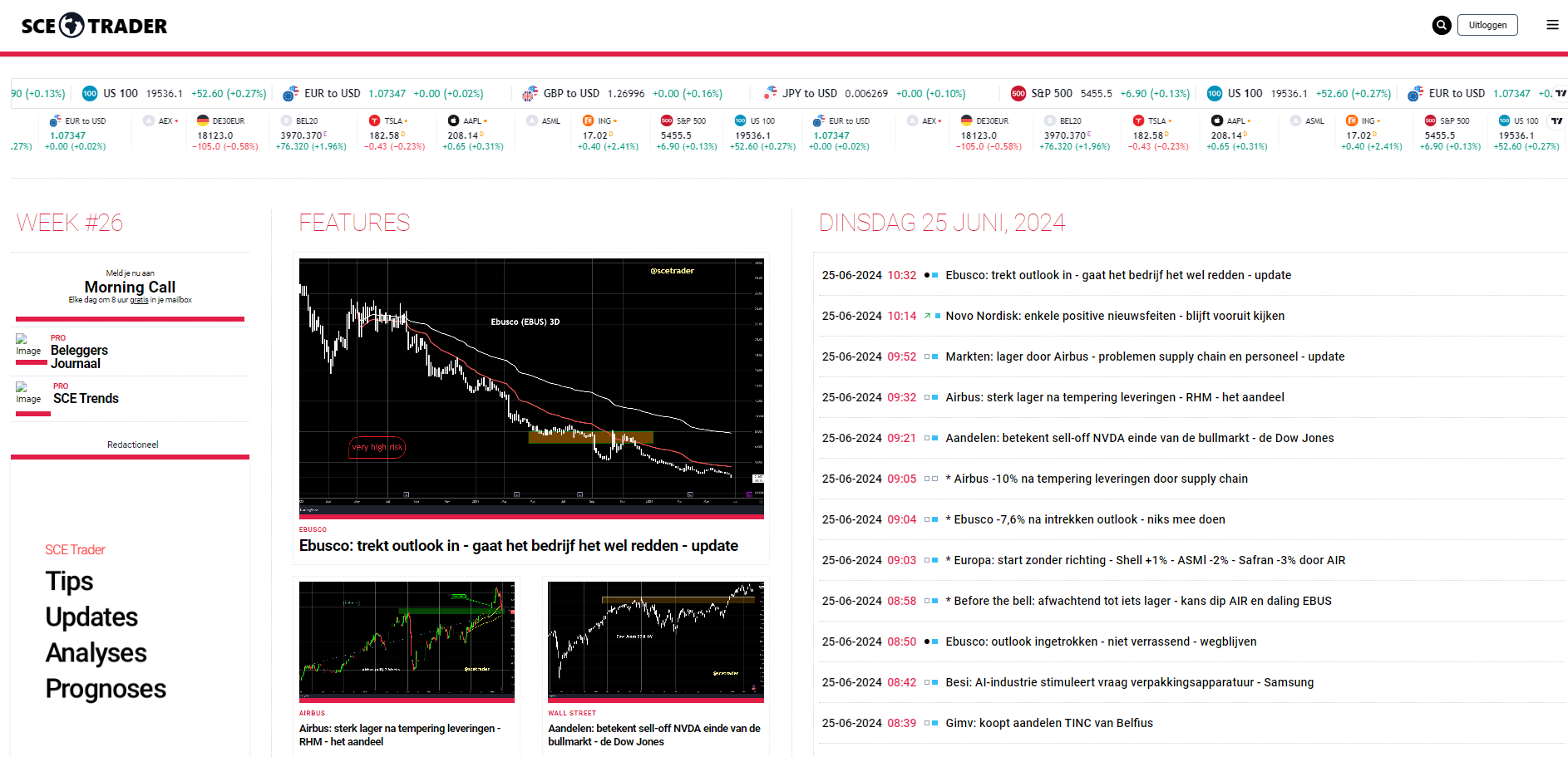
Task: Click the EBUSCO category label under chart
Action: pos(313,529)
